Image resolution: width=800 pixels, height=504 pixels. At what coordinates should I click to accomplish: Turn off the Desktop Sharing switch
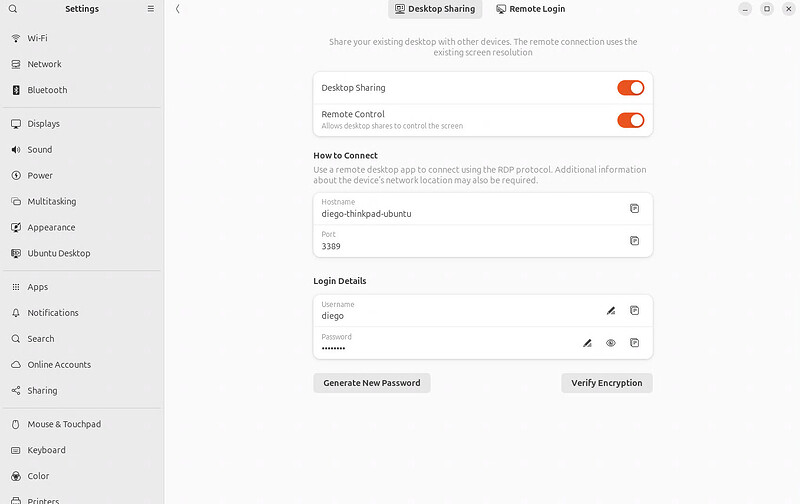[x=630, y=88]
